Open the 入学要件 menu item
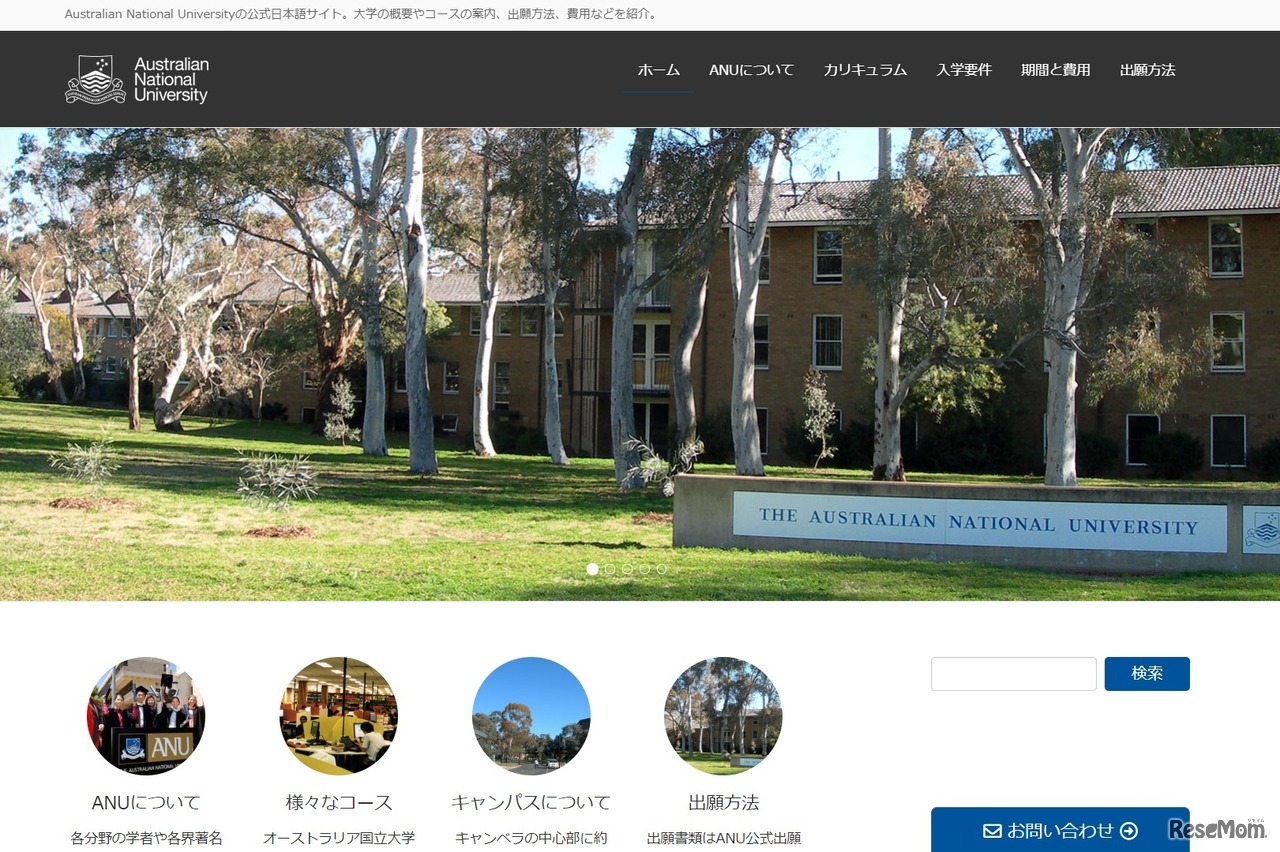 (x=964, y=70)
